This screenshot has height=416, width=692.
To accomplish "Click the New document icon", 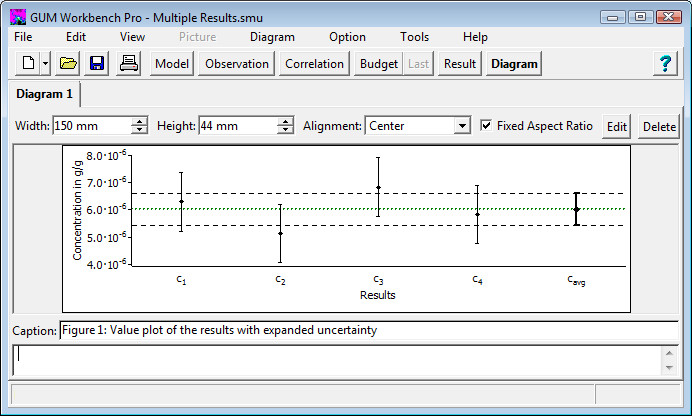I will click(28, 64).
